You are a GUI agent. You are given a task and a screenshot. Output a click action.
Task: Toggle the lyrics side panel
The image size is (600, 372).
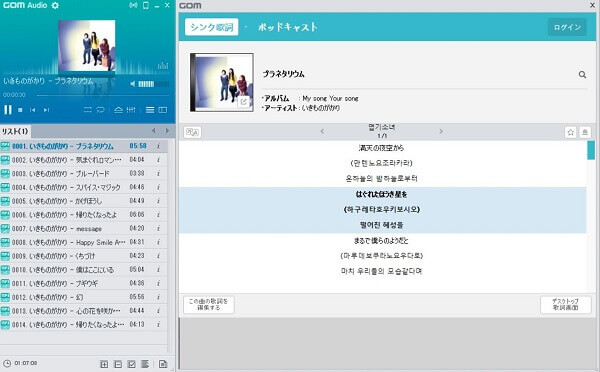[x=163, y=110]
